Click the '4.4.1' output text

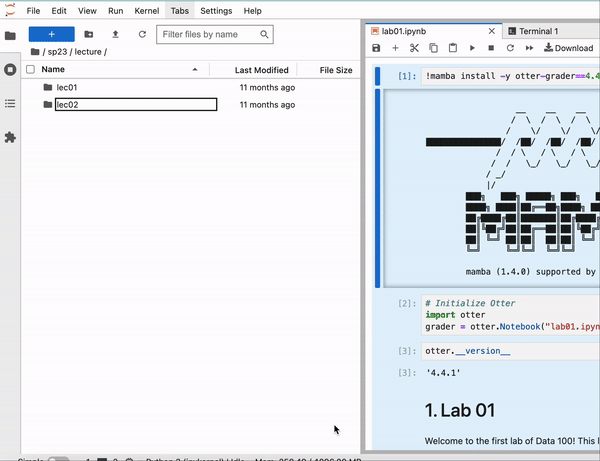tap(443, 373)
